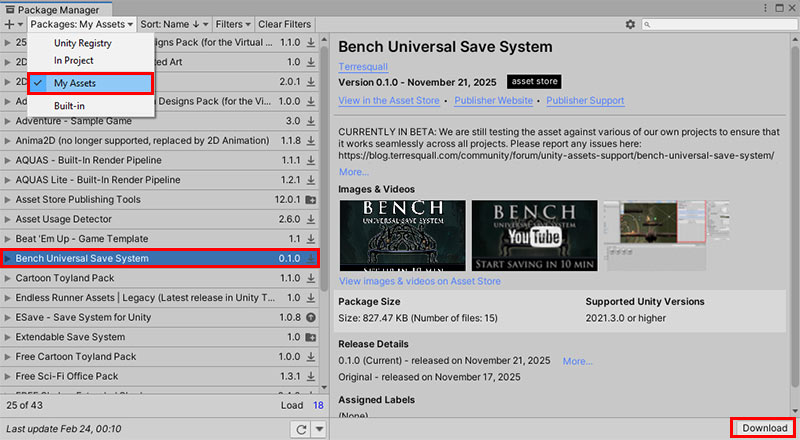
Task: Click the asset store tag badge
Action: 534,82
